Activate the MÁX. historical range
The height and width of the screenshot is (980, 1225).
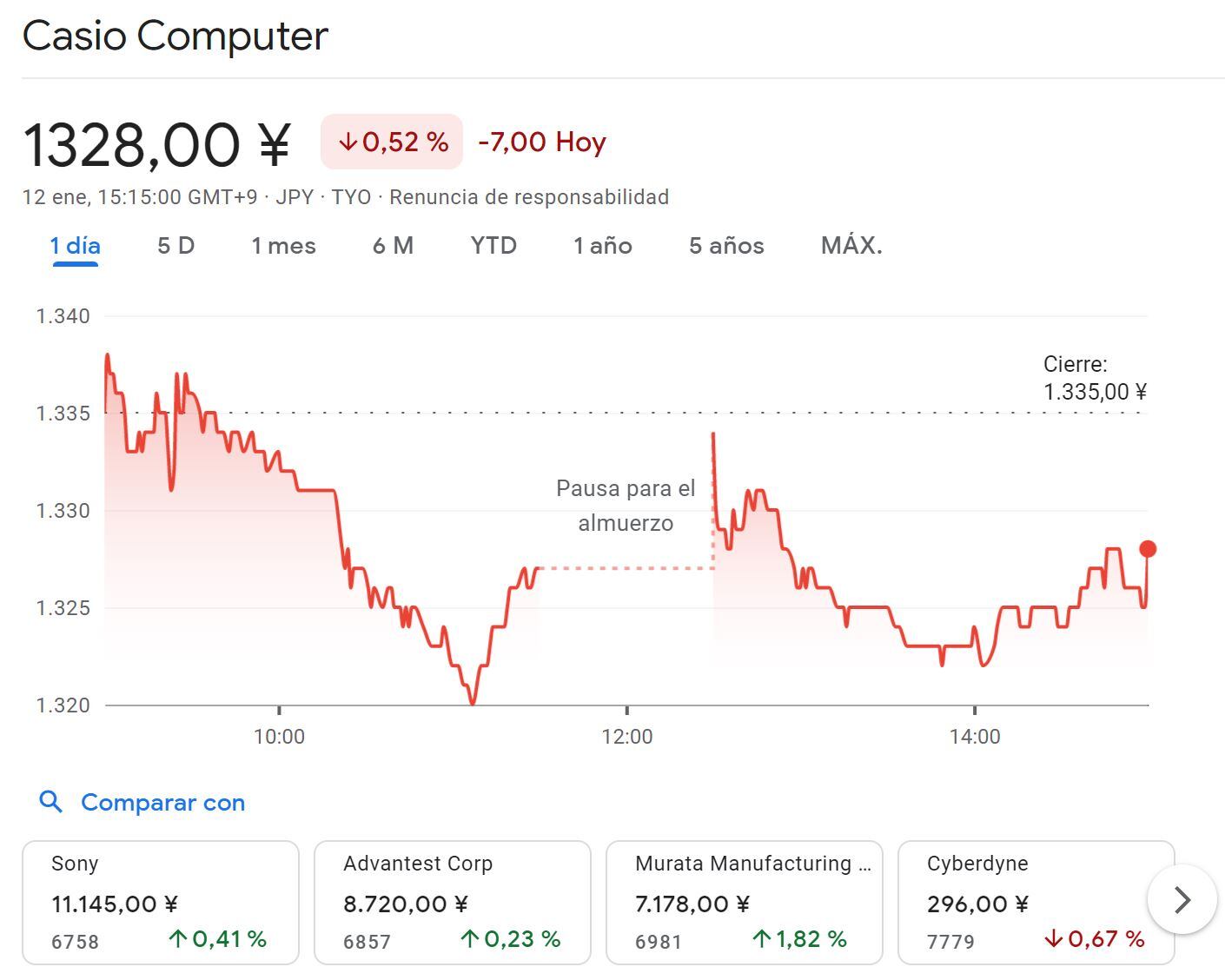pos(850,246)
